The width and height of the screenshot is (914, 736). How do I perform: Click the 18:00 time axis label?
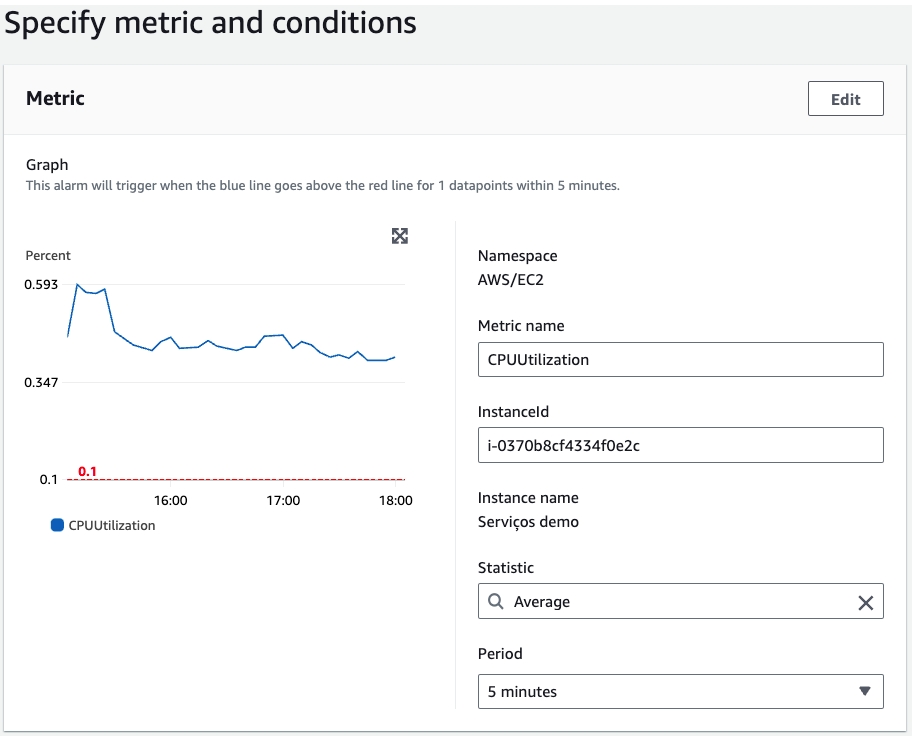click(395, 500)
